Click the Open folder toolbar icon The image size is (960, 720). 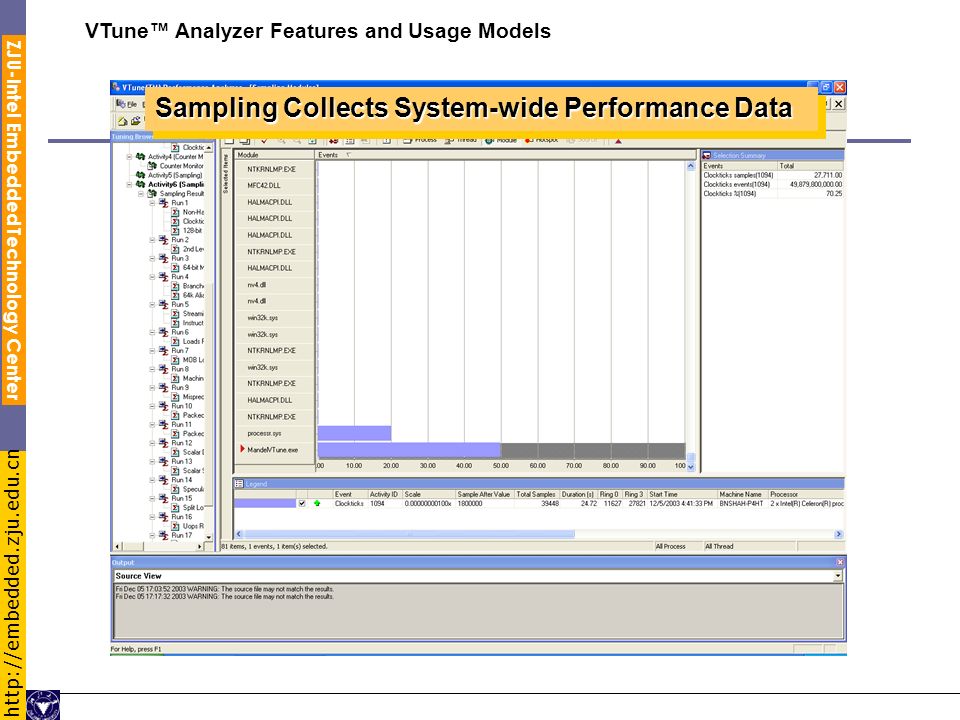coord(136,121)
